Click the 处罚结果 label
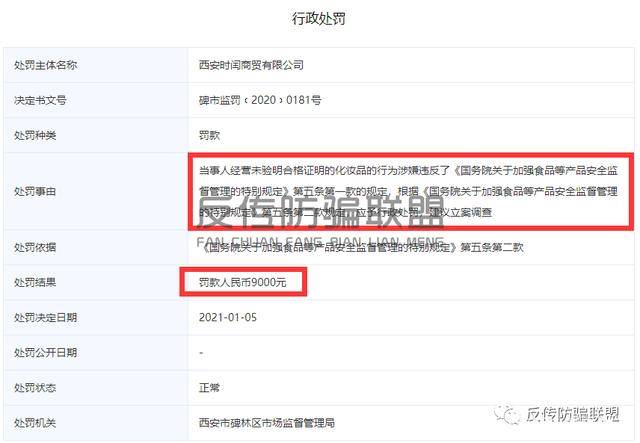Viewport: 640px width, 443px height. coord(35,282)
